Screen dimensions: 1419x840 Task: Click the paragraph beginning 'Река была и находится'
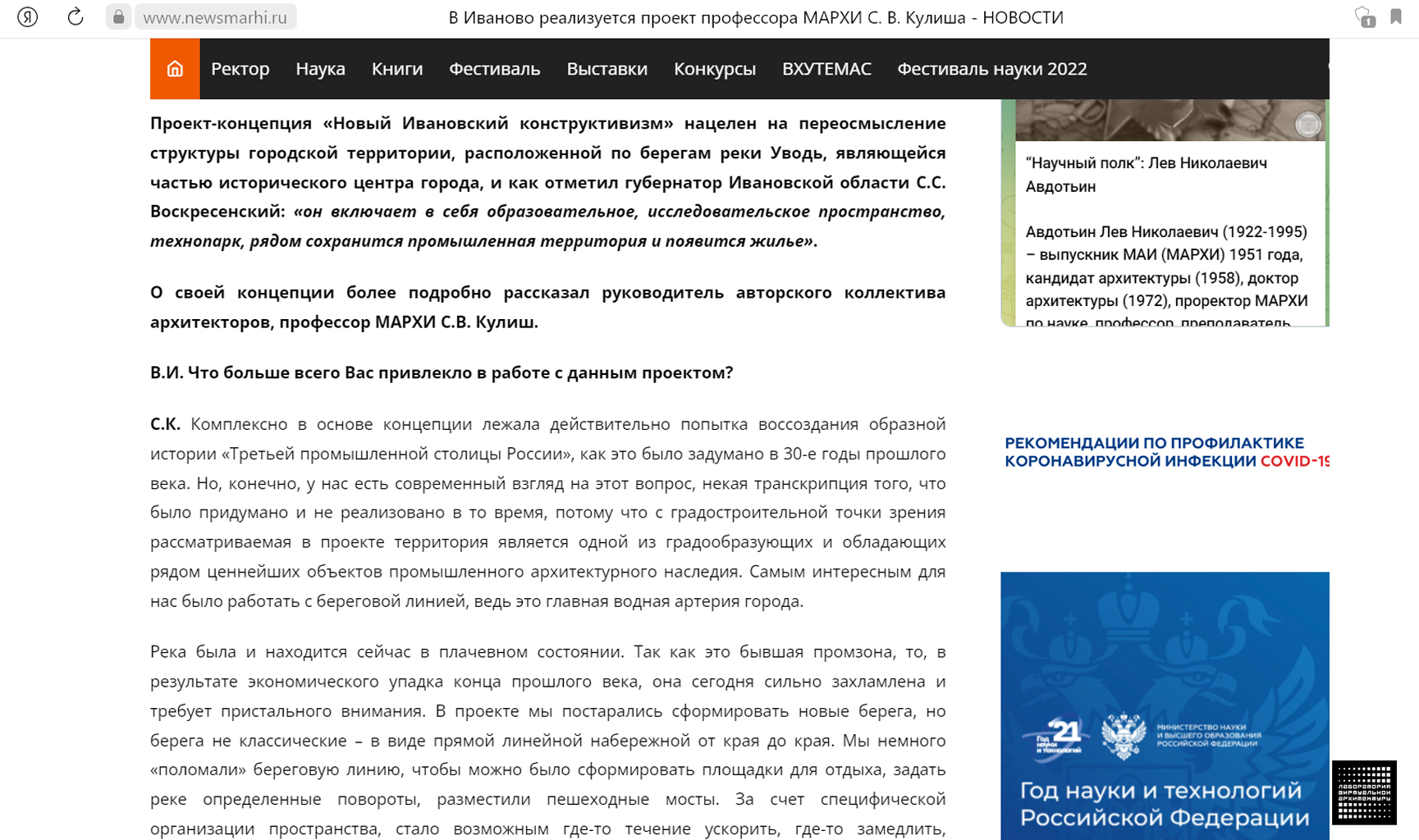click(x=547, y=741)
